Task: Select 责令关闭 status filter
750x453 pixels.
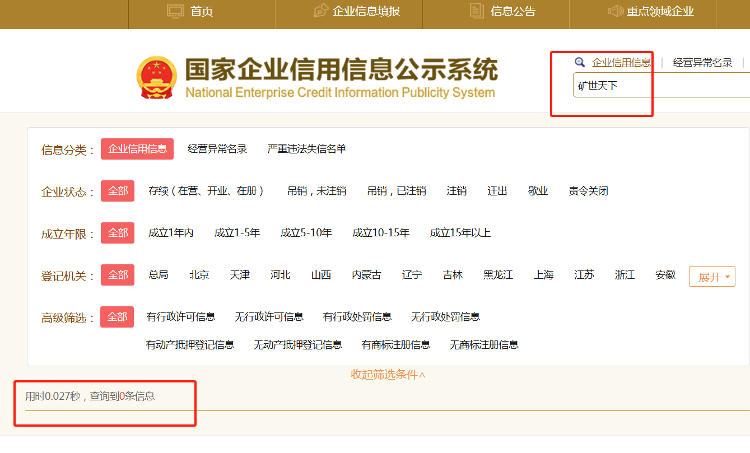Action: (x=588, y=191)
